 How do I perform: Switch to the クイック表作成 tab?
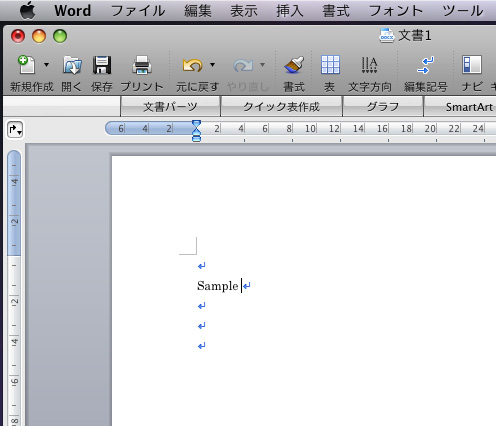tap(281, 107)
